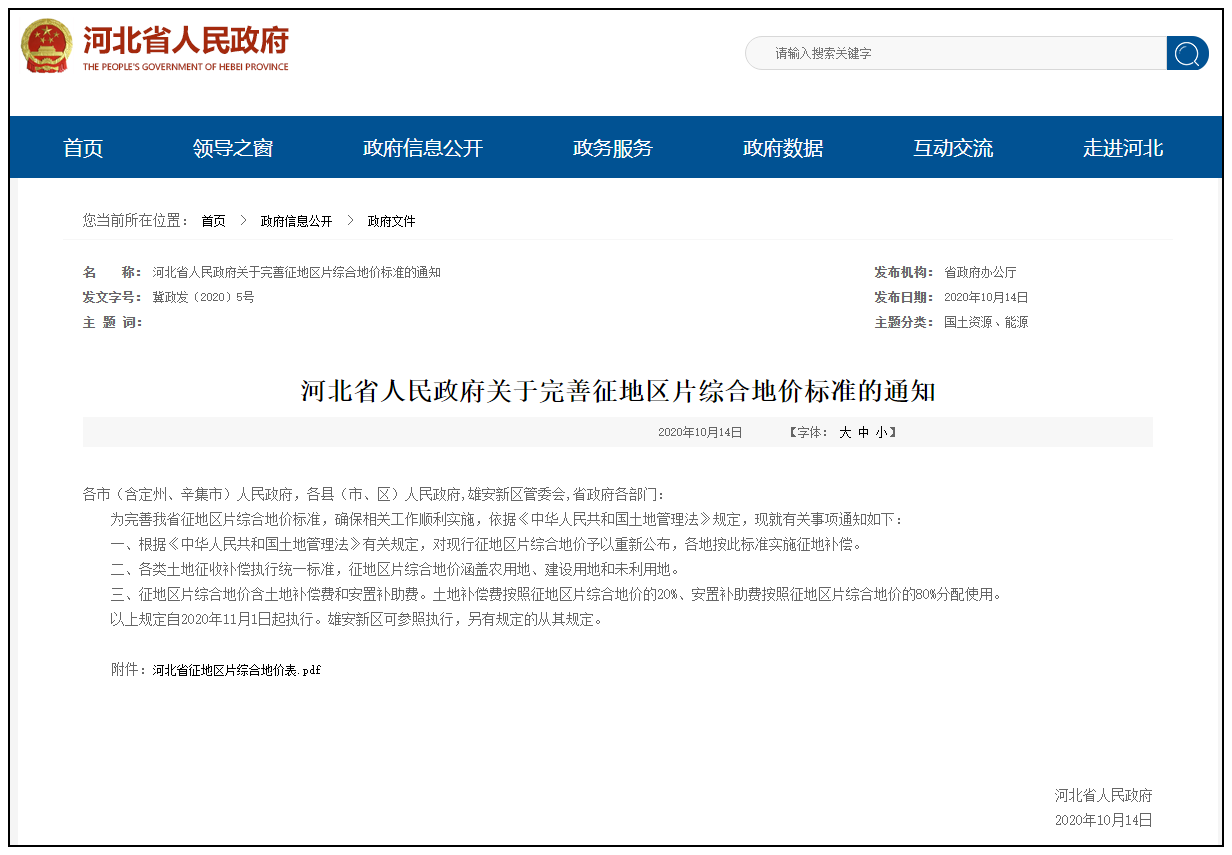Click the 河北省人民政府 site title text
This screenshot has width=1232, height=855.
click(x=185, y=42)
